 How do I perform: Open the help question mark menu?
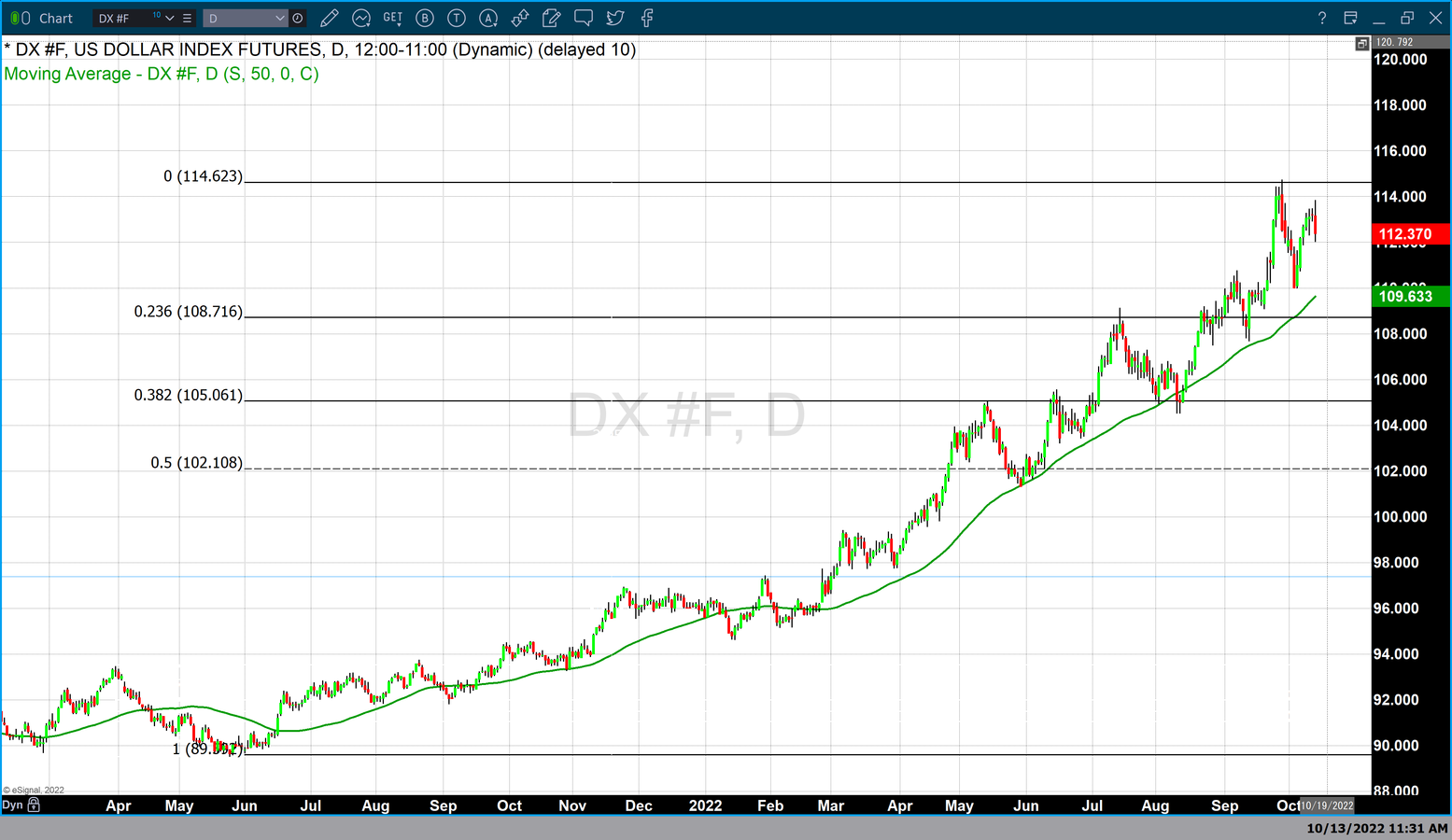point(1321,18)
